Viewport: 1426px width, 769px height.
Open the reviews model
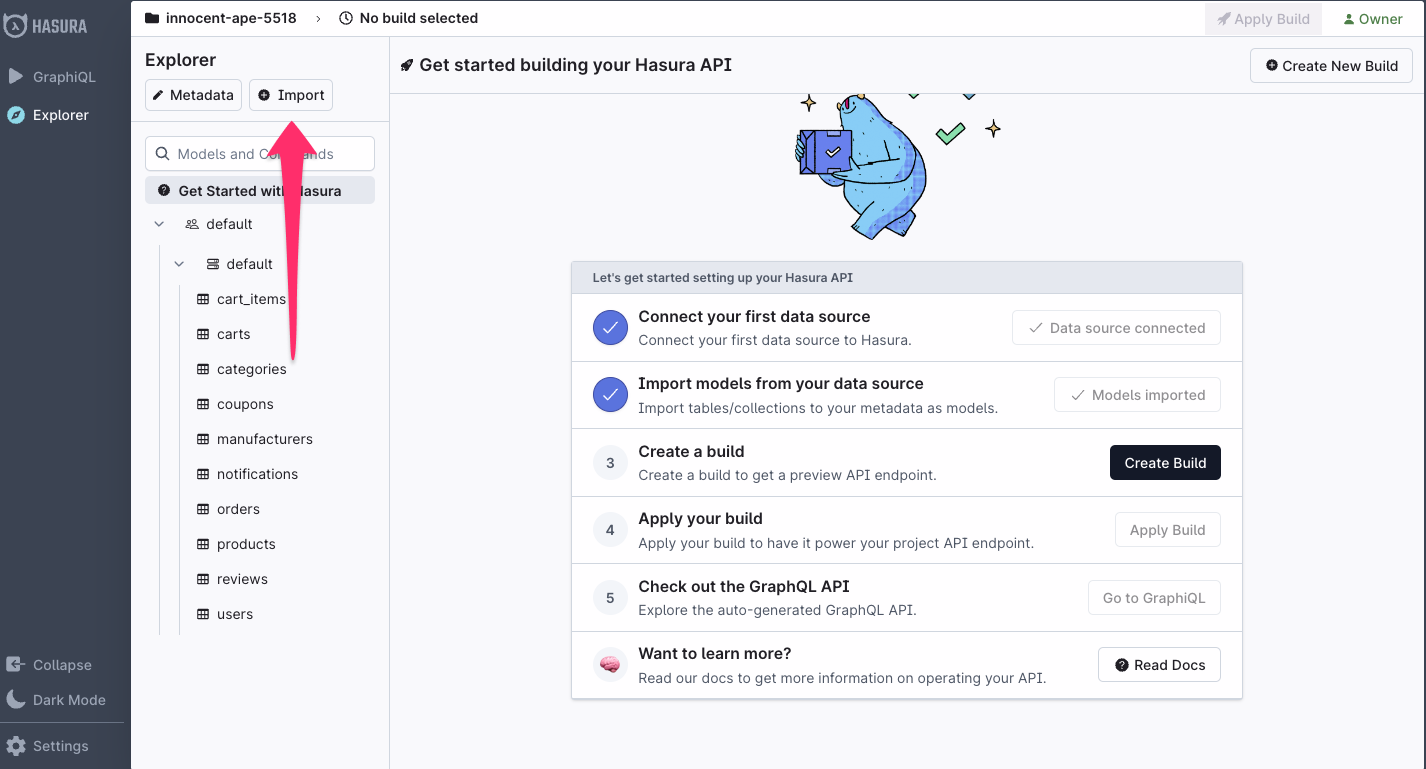point(242,579)
